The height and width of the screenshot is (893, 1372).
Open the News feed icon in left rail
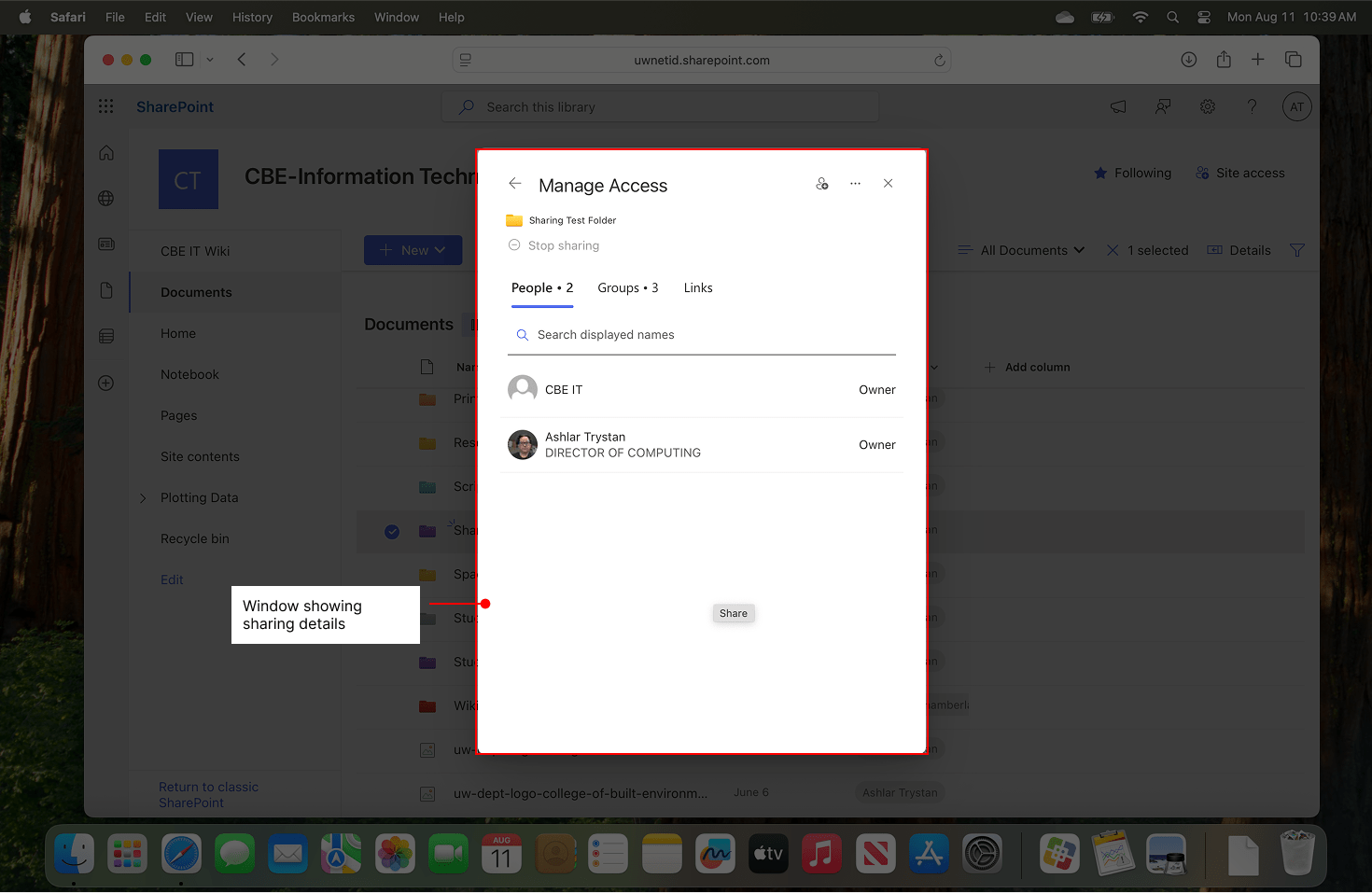pyautogui.click(x=105, y=244)
